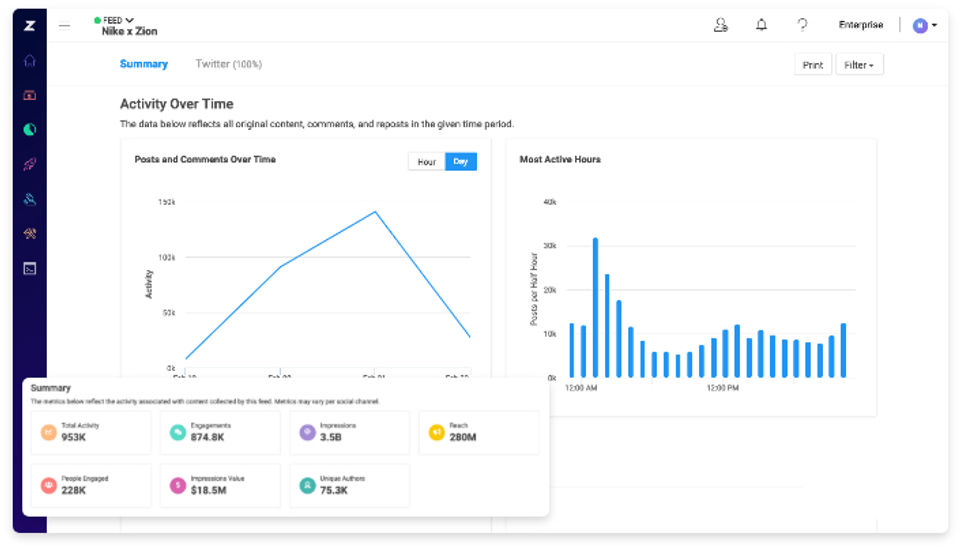Click the Print button

pyautogui.click(x=813, y=65)
